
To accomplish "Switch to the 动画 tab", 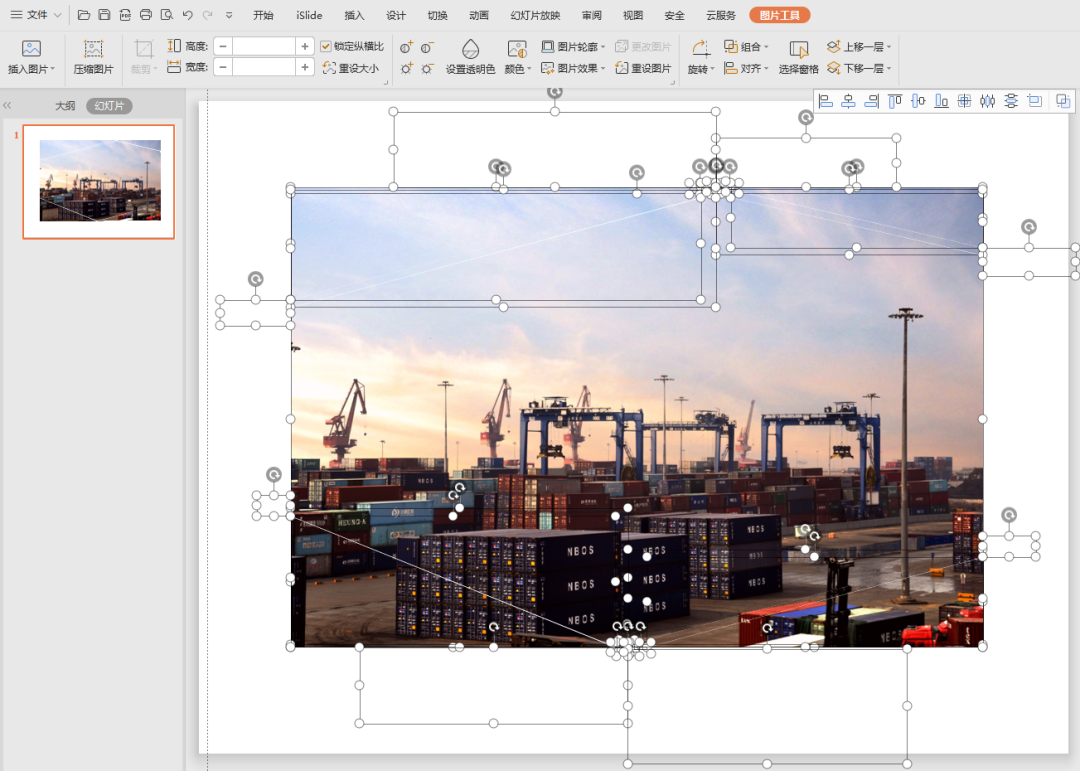I will tap(479, 15).
